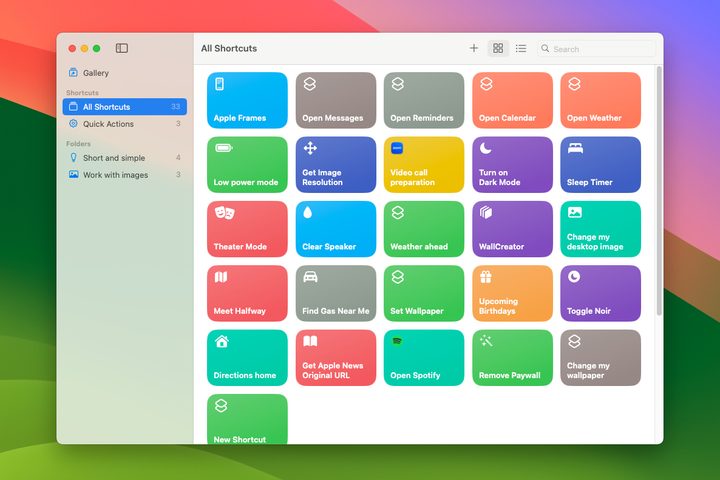Switch to grid view icon
The image size is (720, 480).
point(498,48)
